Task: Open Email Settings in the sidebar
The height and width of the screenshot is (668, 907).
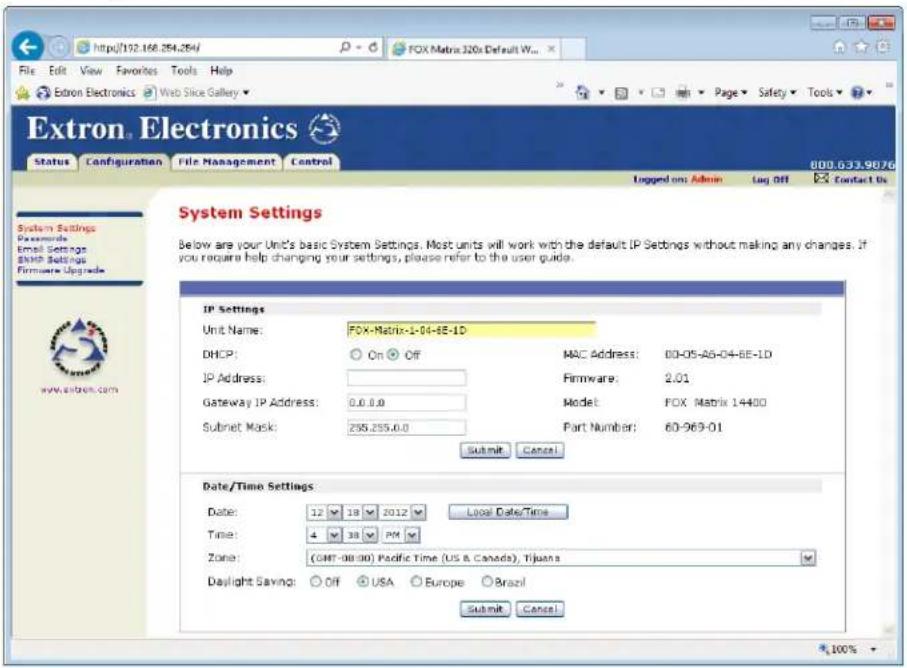Action: [x=51, y=249]
